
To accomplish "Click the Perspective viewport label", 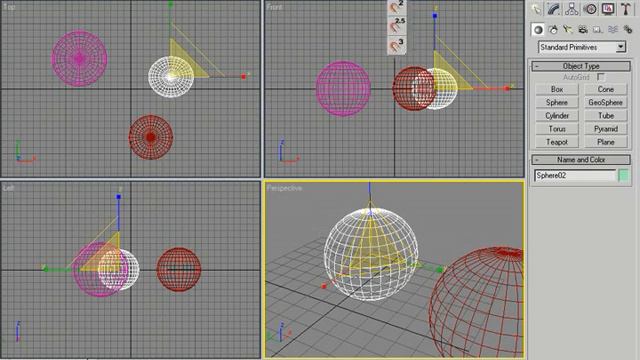I will [x=284, y=188].
